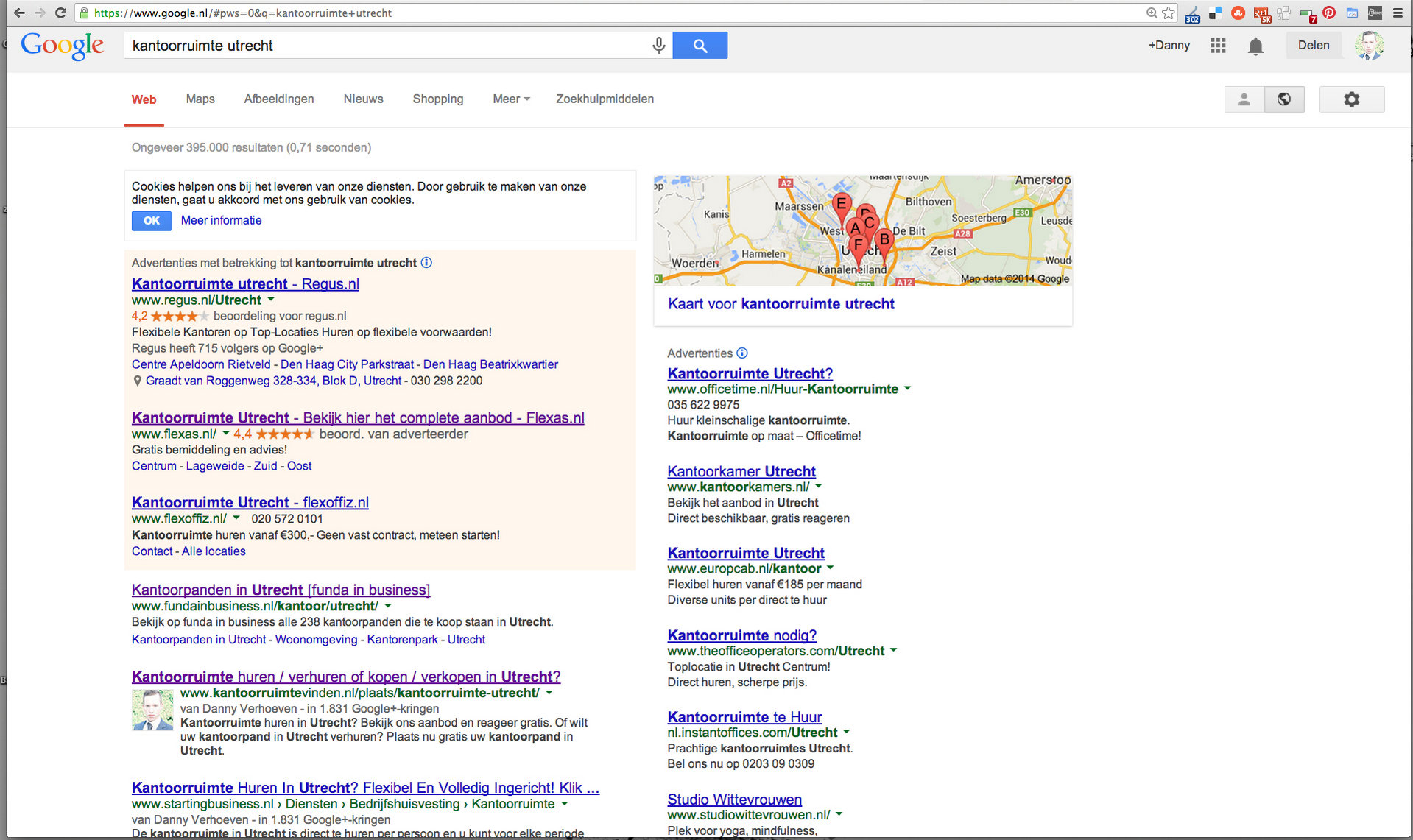Click the browser back arrow

pyautogui.click(x=19, y=13)
